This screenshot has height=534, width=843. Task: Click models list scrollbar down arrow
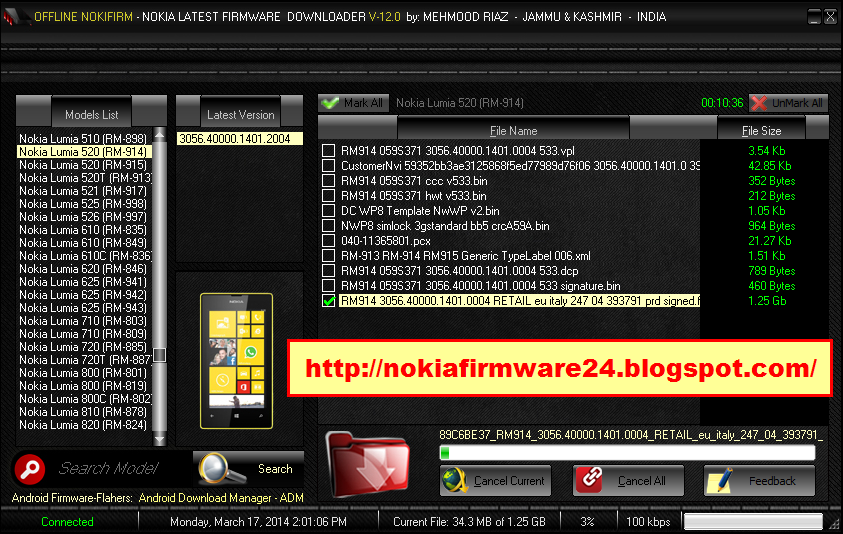click(x=160, y=439)
